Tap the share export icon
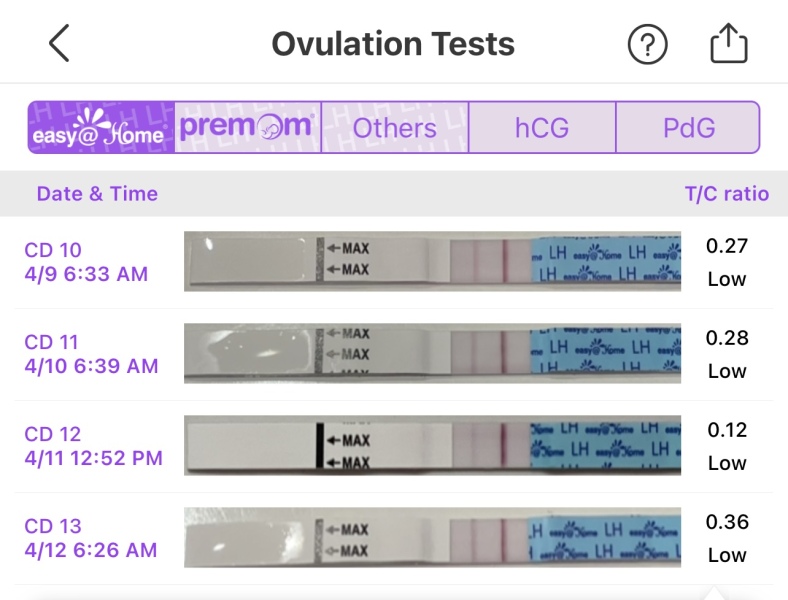788x600 pixels. (x=729, y=44)
